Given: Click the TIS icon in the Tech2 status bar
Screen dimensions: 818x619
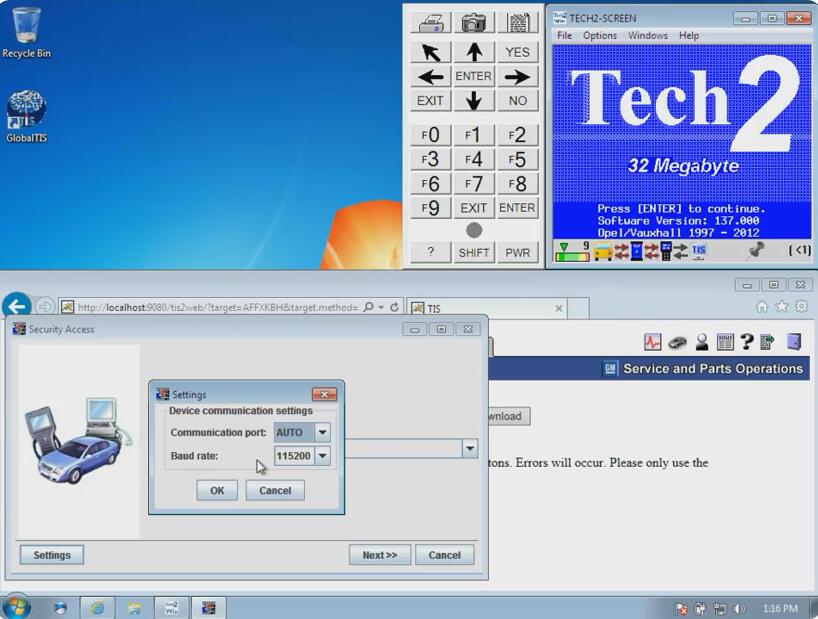Looking at the screenshot, I should tap(699, 251).
